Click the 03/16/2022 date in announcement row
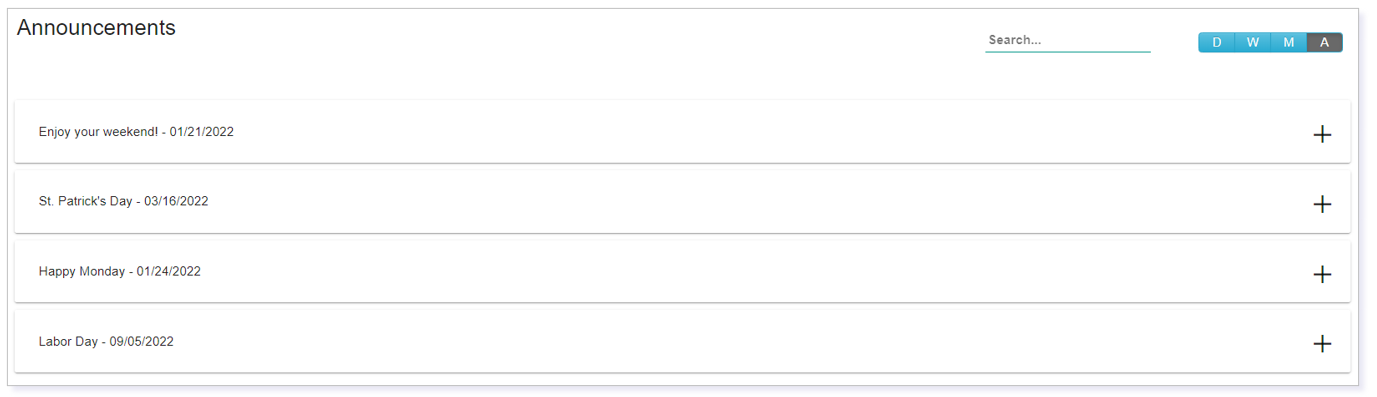This screenshot has width=1377, height=397. click(176, 201)
